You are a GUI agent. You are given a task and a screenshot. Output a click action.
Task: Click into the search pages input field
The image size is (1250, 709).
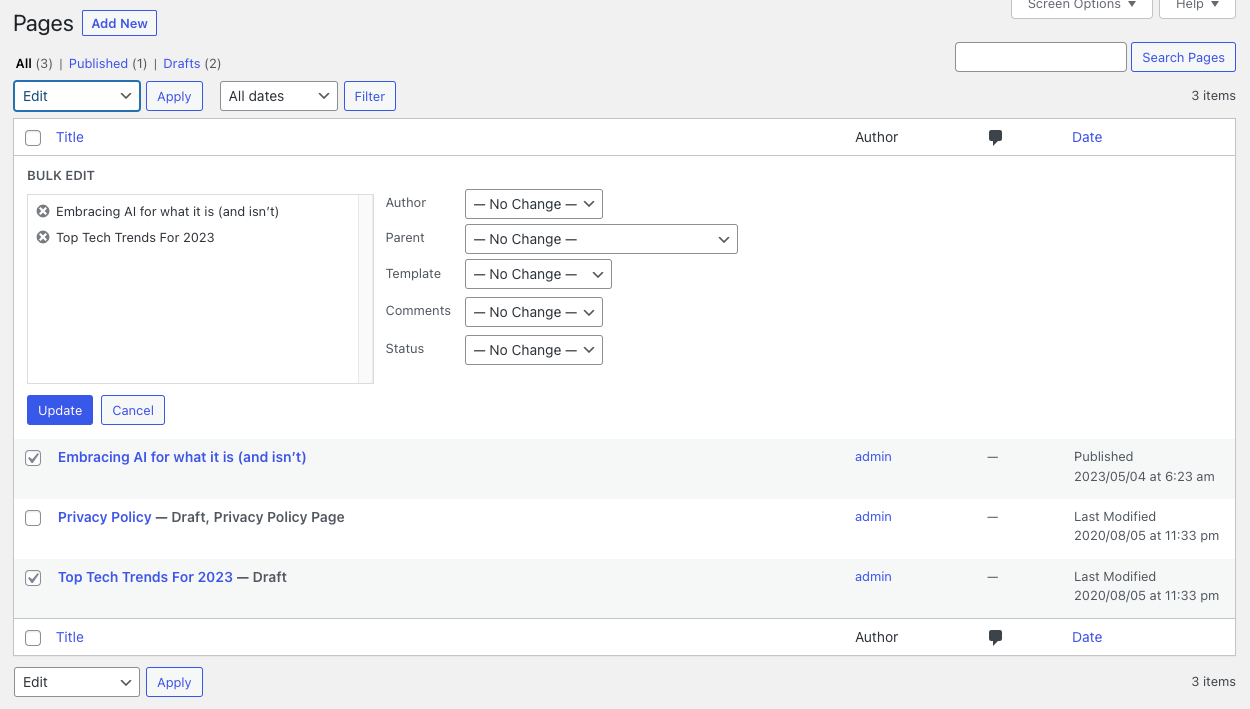point(1040,57)
